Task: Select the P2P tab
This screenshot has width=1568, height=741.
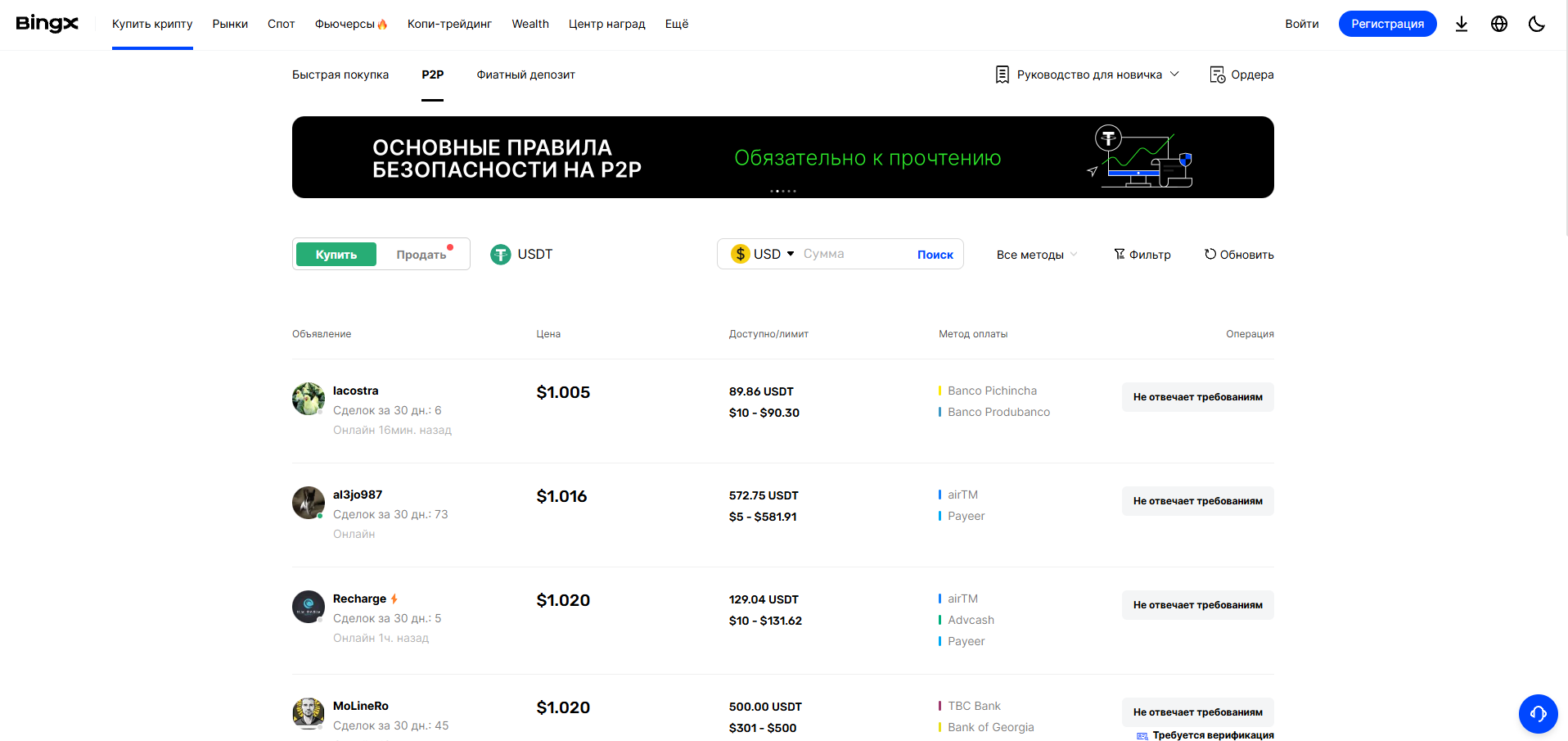Action: click(x=433, y=75)
